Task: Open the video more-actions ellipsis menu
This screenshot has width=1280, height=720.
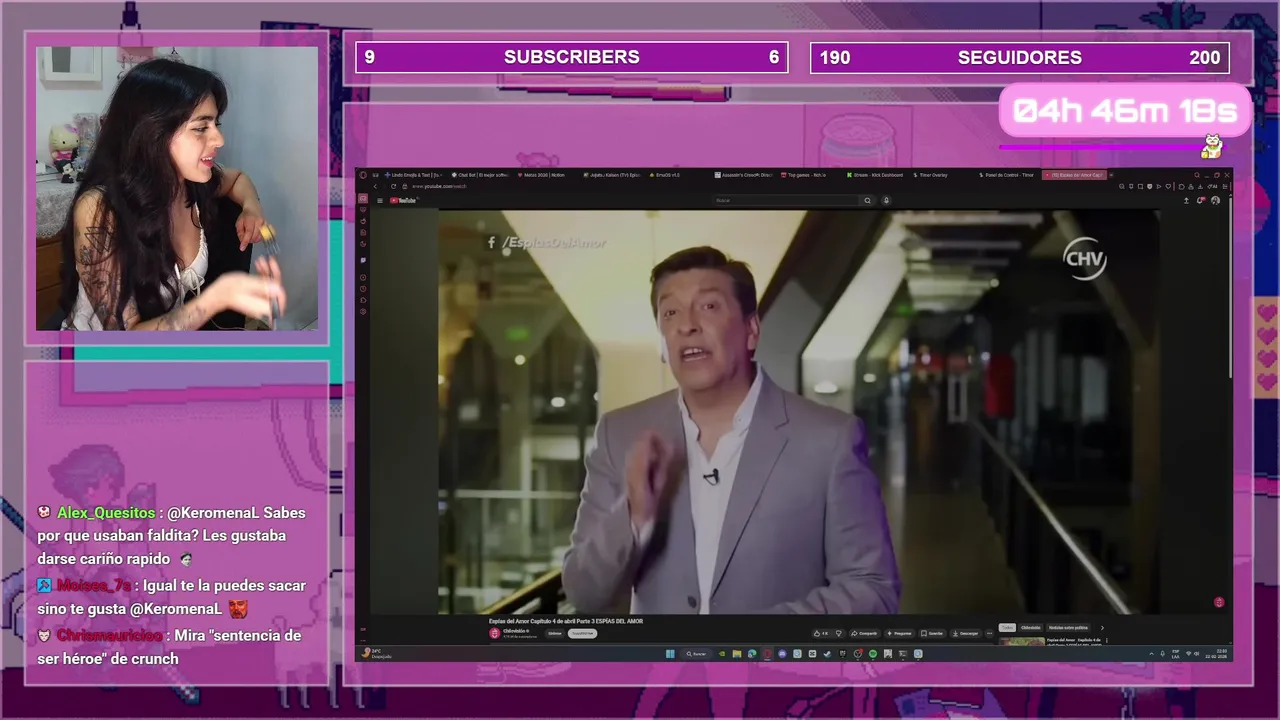Action: click(989, 633)
